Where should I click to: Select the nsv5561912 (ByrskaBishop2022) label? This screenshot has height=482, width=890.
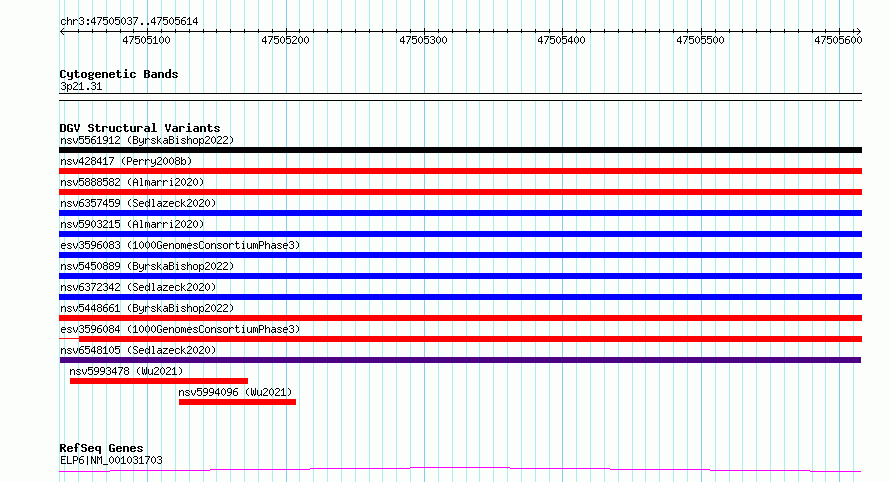coord(147,140)
